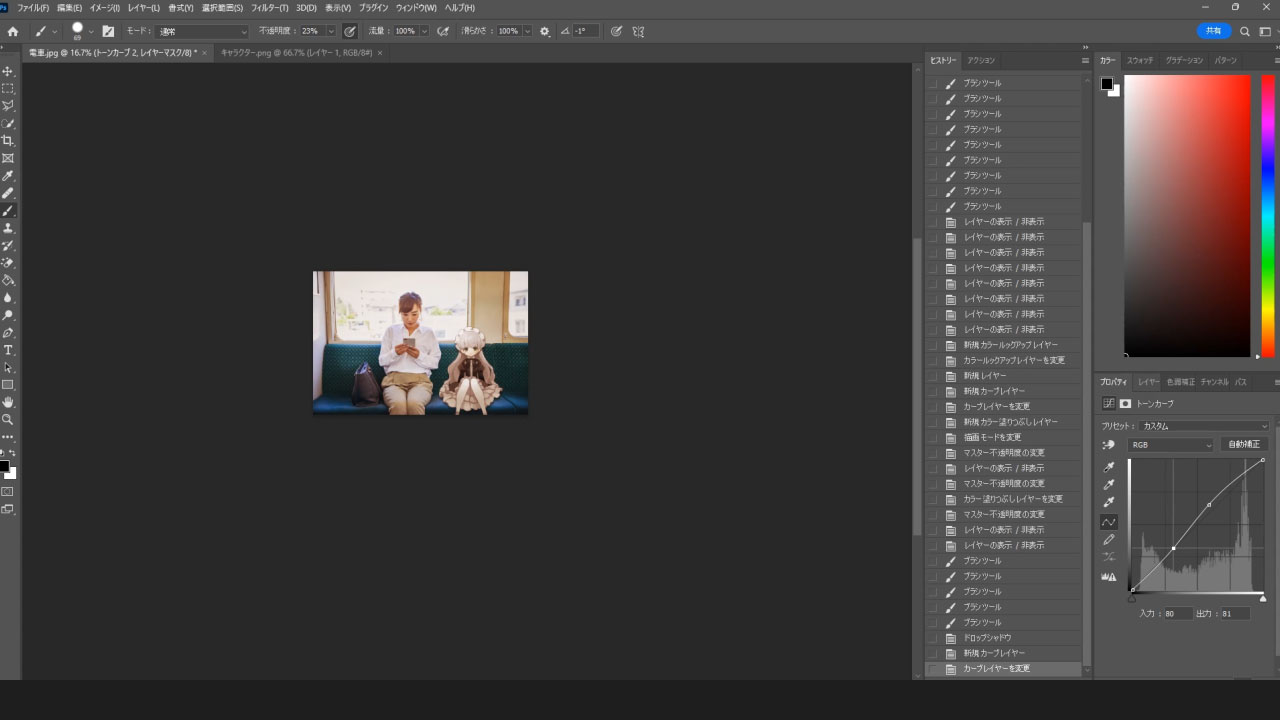
Task: Select the Eraser tool
Action: 8,263
